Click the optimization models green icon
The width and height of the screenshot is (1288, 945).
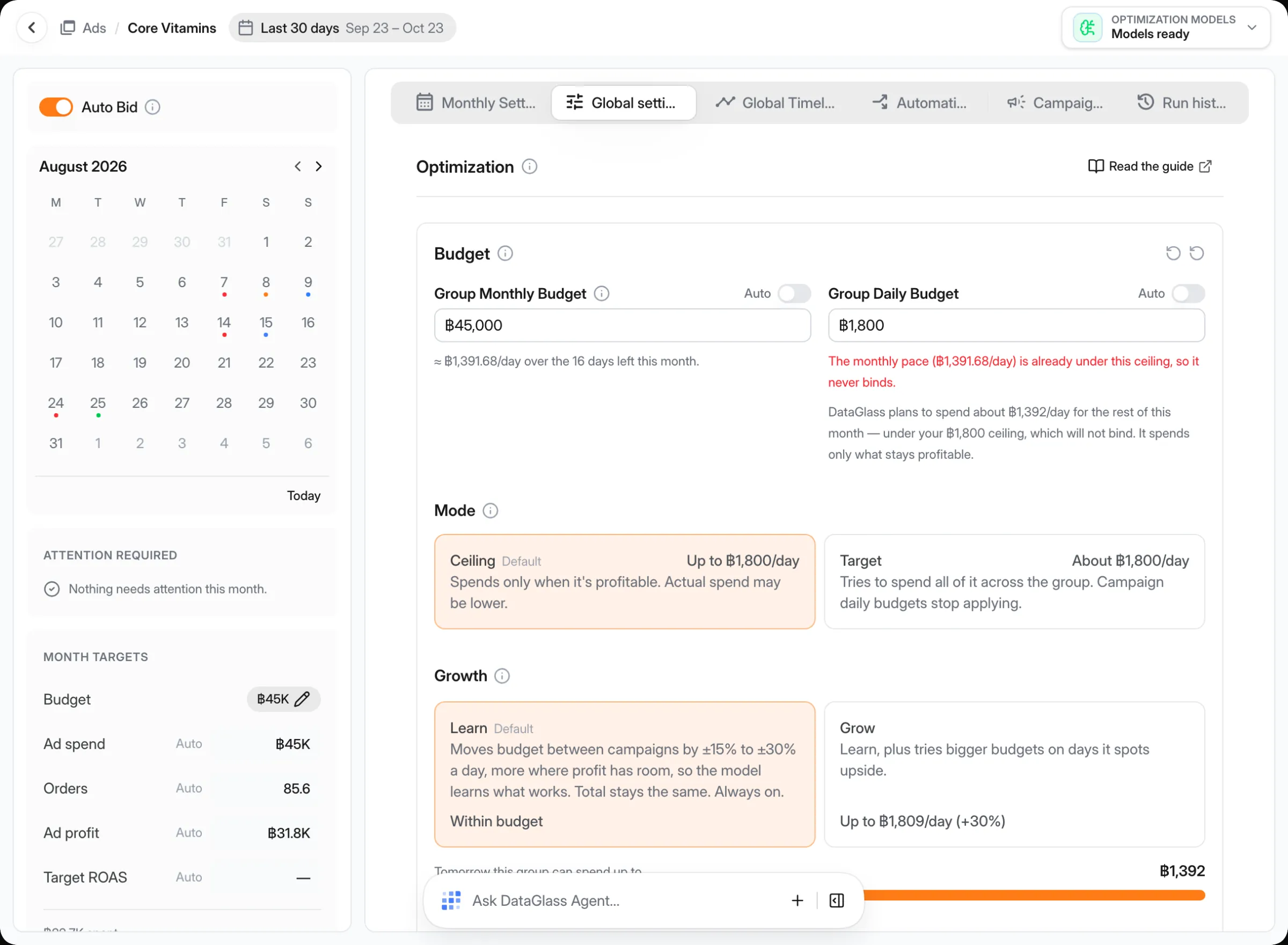click(x=1087, y=27)
